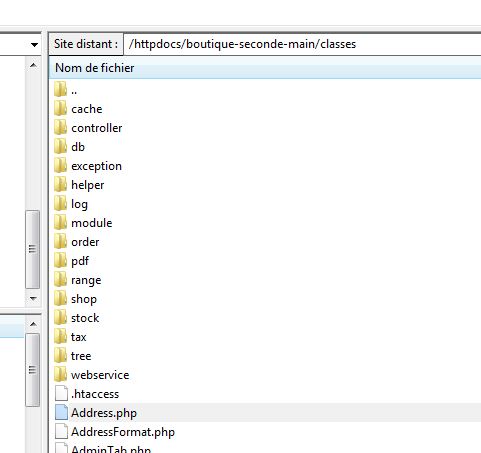Screen dimensions: 481x453
Task: Open the cache folder icon
Action: click(61, 109)
